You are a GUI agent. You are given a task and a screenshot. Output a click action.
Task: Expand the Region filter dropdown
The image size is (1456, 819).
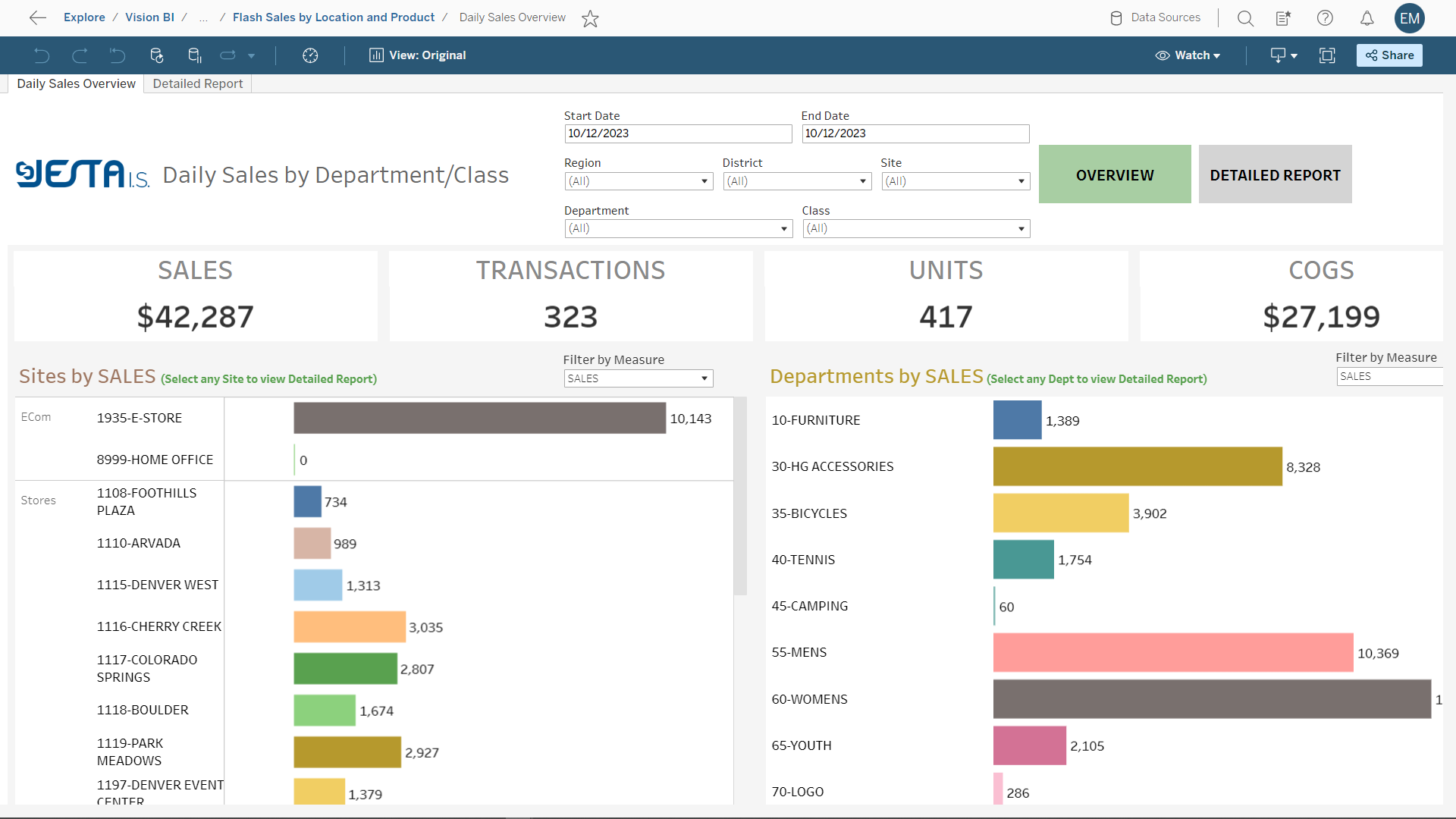[x=639, y=181]
